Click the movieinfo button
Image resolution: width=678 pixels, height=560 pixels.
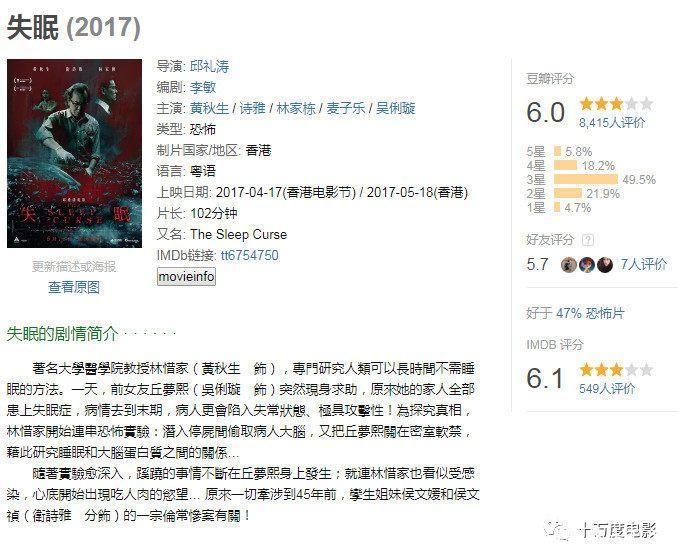(186, 276)
